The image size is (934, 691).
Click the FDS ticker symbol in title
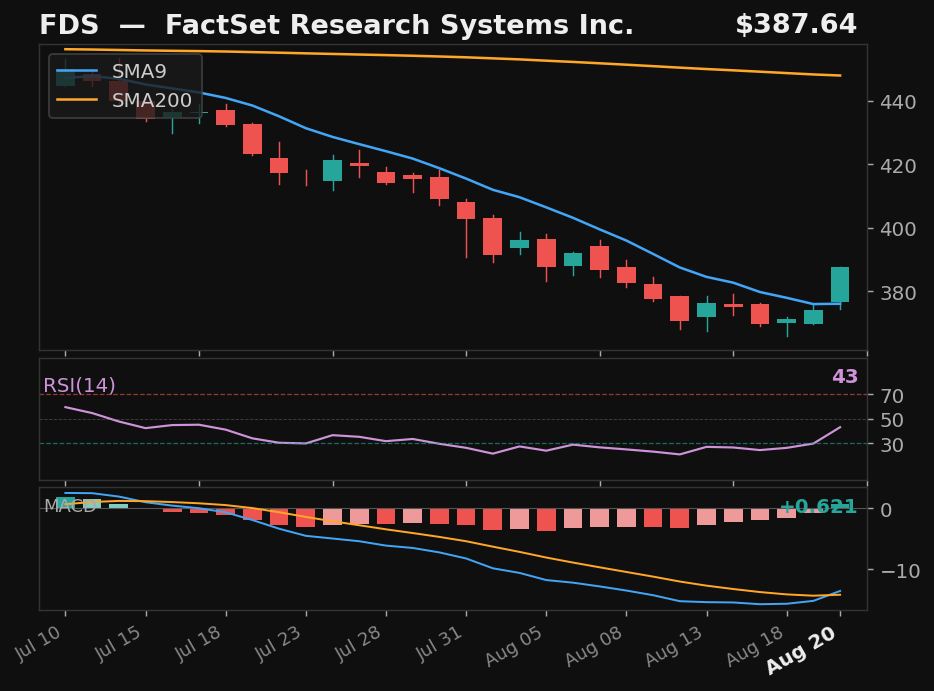[69, 25]
